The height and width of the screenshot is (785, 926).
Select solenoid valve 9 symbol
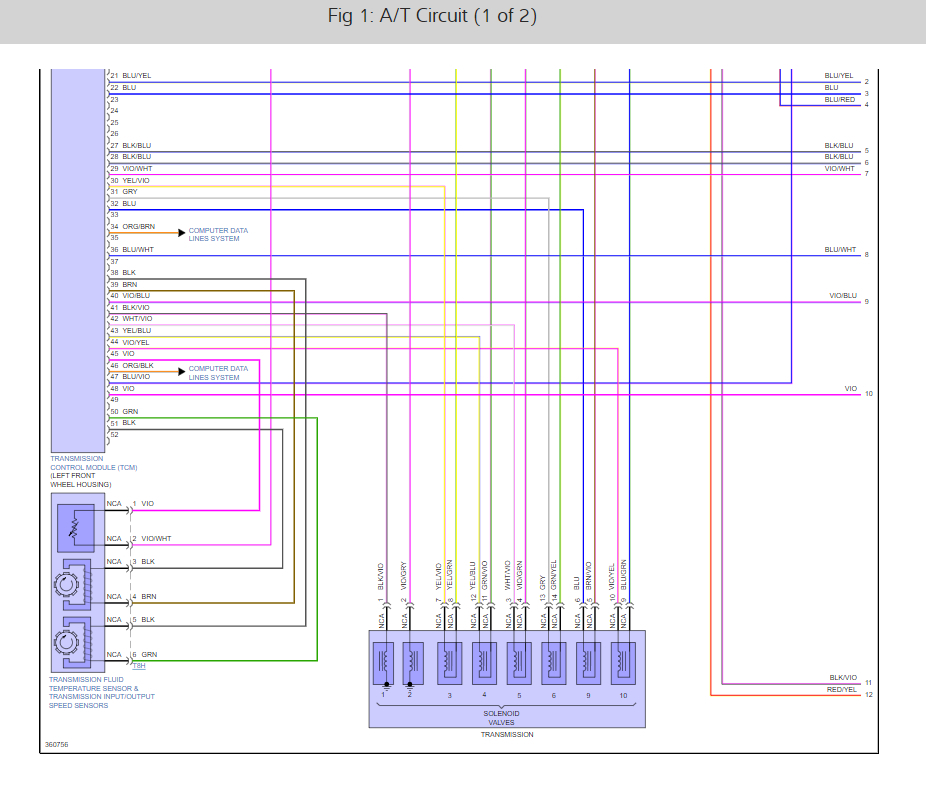[588, 663]
